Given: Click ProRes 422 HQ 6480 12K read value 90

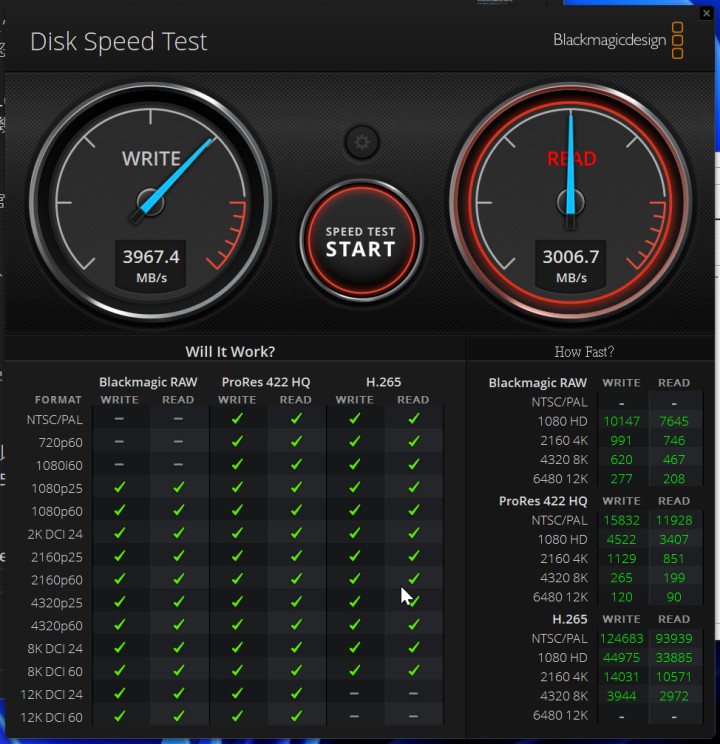Looking at the screenshot, I should 674,597.
